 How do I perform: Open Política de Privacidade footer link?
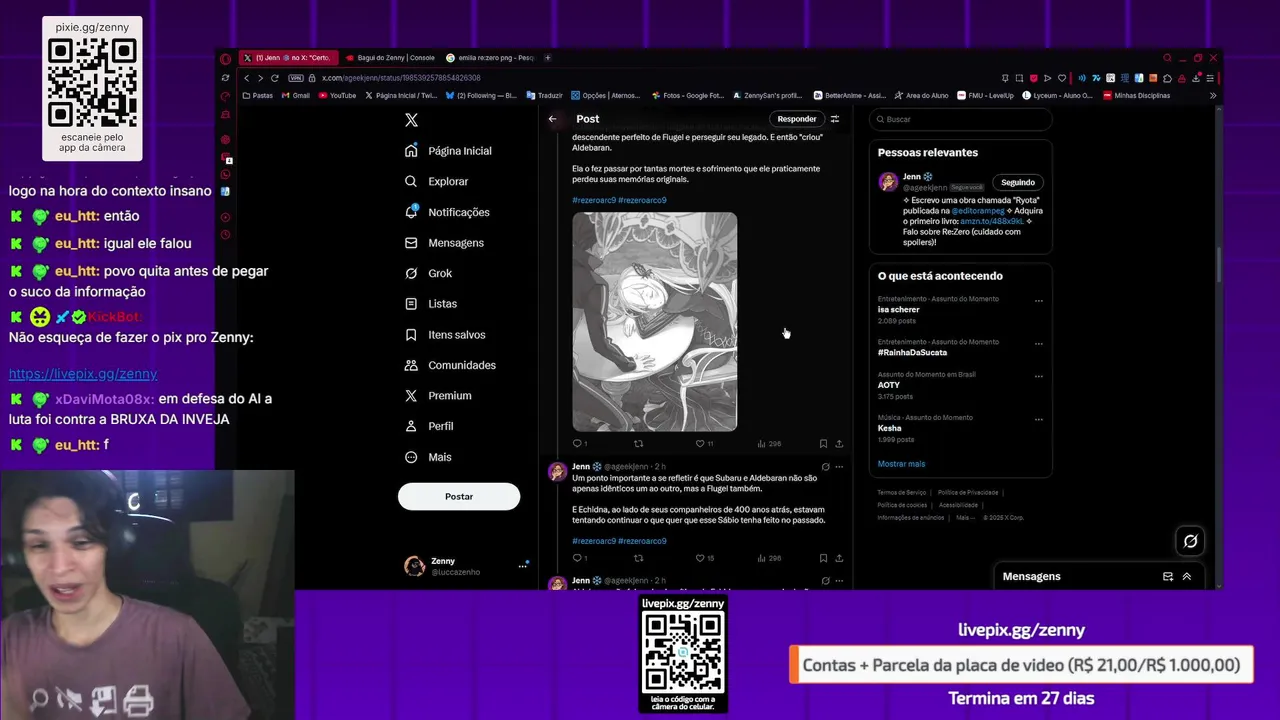(968, 492)
